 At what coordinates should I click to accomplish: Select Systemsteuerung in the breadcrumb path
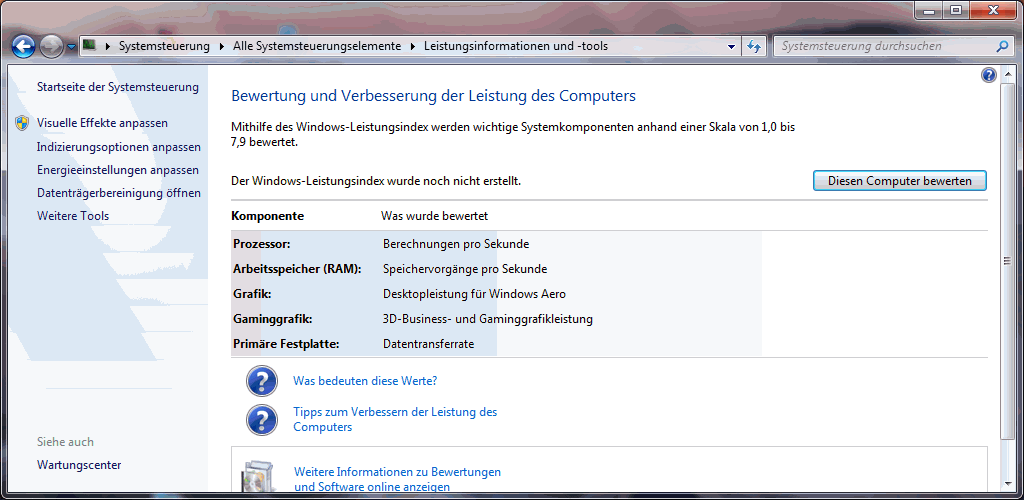tap(164, 46)
